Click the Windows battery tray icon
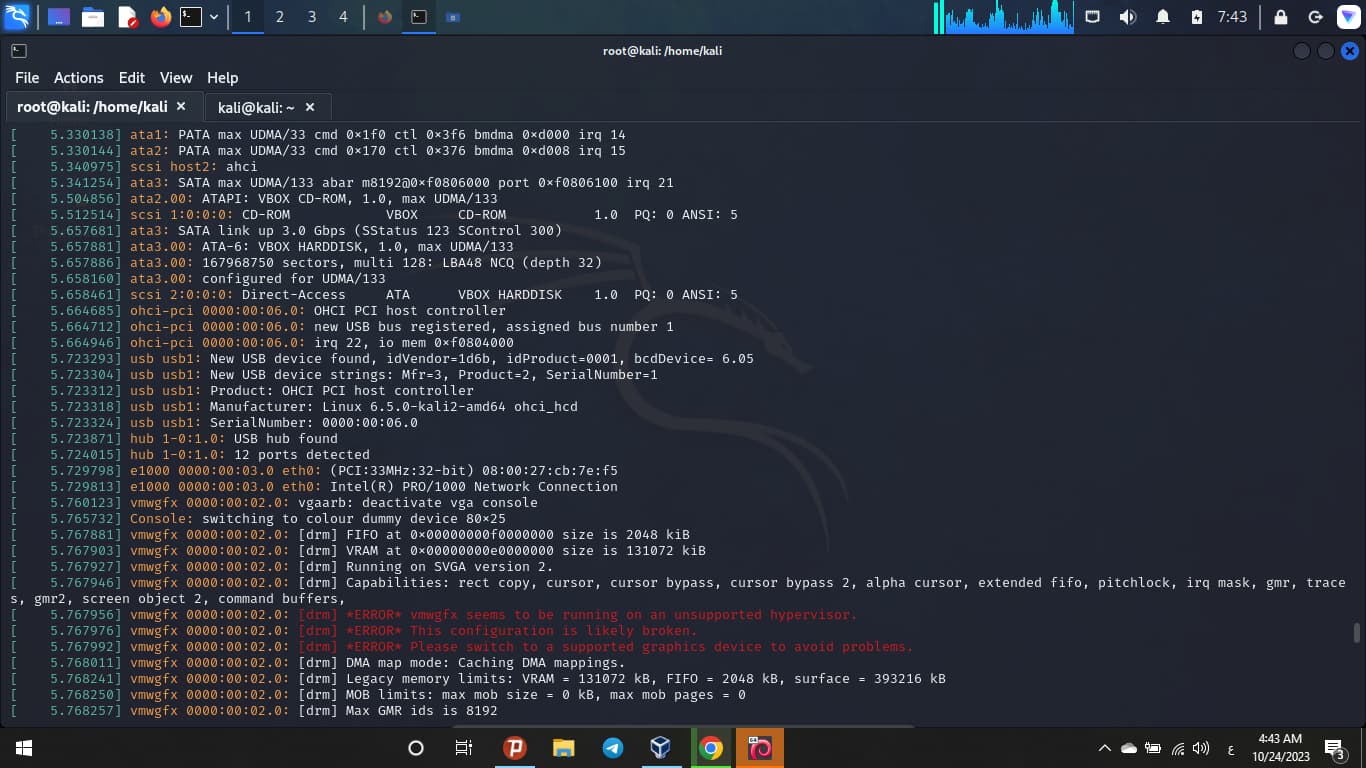The height and width of the screenshot is (768, 1366). 1153,748
